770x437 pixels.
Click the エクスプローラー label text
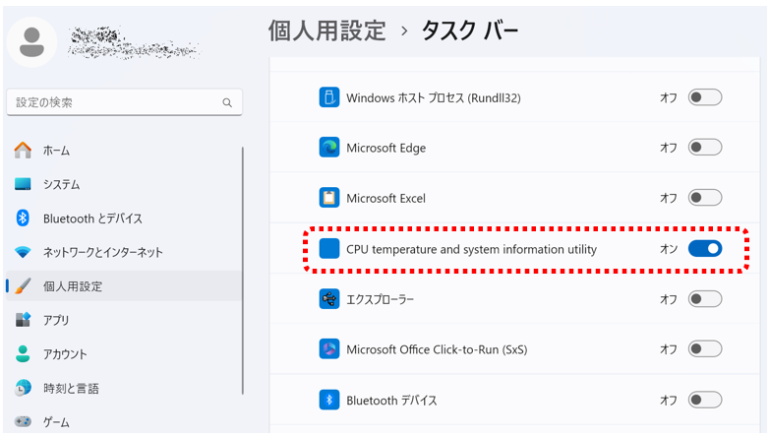pos(380,299)
